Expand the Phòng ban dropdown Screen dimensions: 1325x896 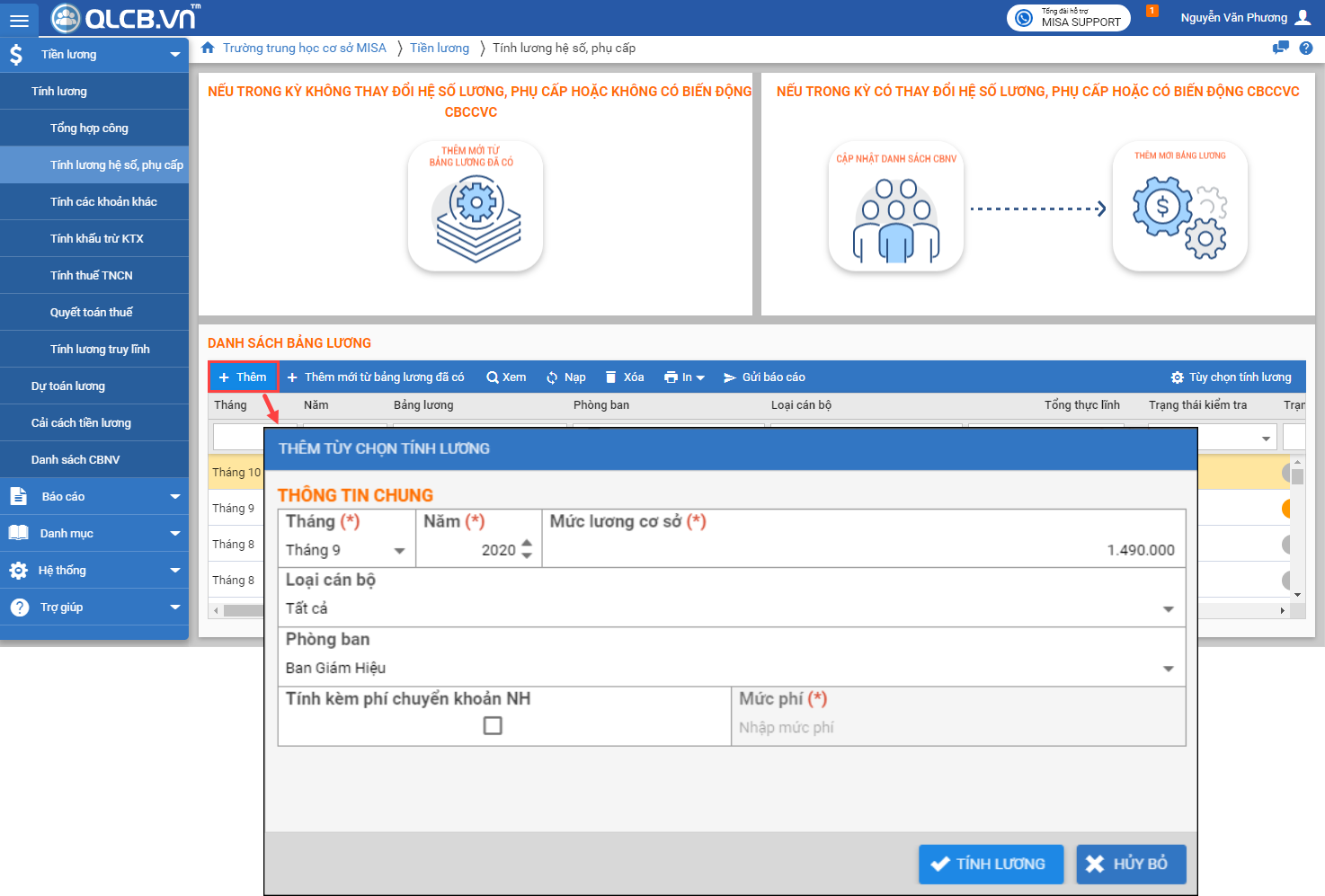(x=1168, y=669)
